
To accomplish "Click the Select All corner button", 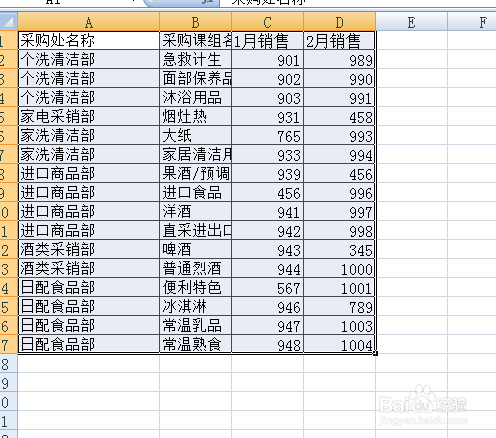I will pyautogui.click(x=8, y=22).
